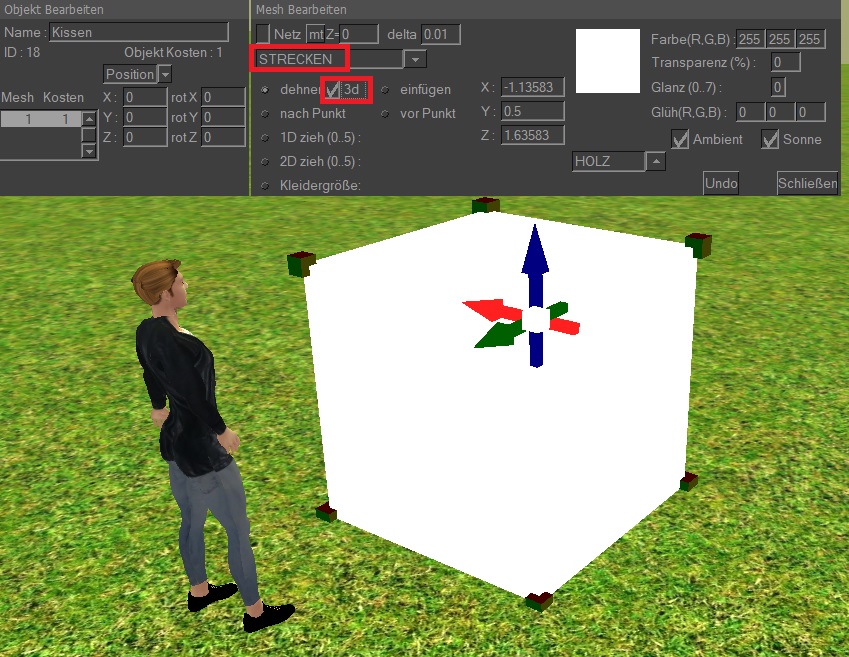Select mesh row 1 in Mesh list
The width and height of the screenshot is (849, 657).
pyautogui.click(x=40, y=120)
